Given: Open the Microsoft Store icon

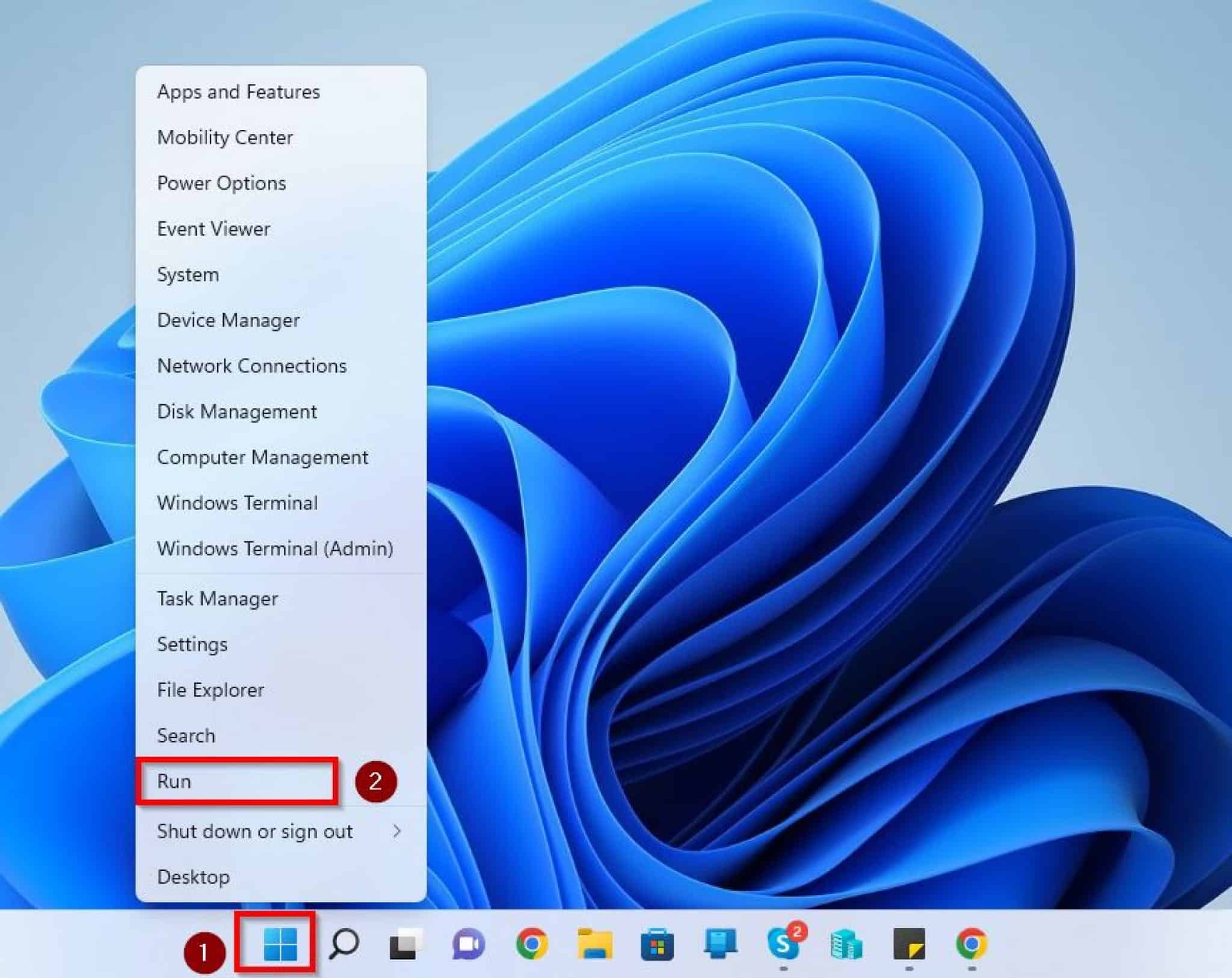Looking at the screenshot, I should [x=657, y=950].
